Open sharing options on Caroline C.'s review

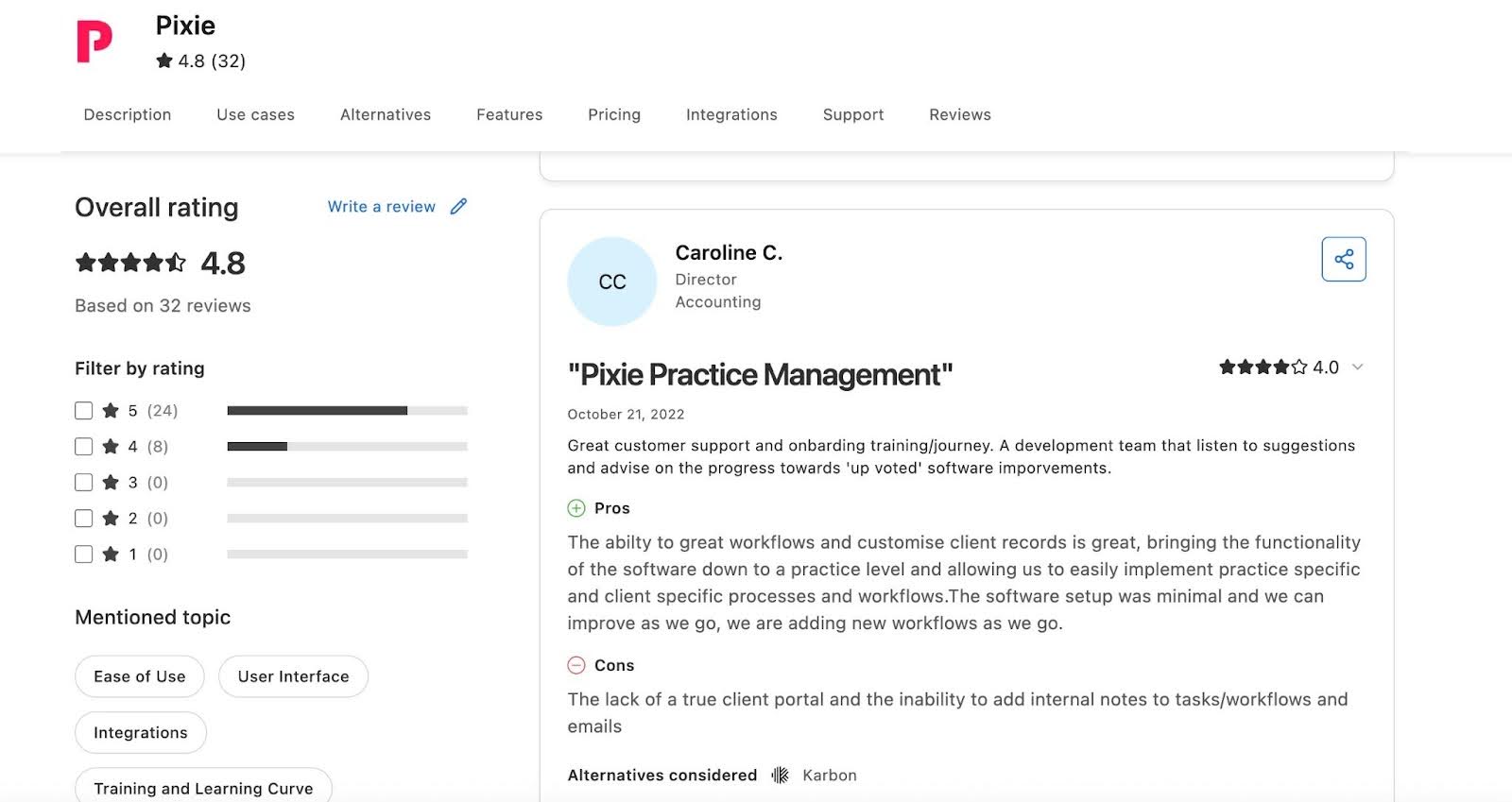pyautogui.click(x=1343, y=258)
